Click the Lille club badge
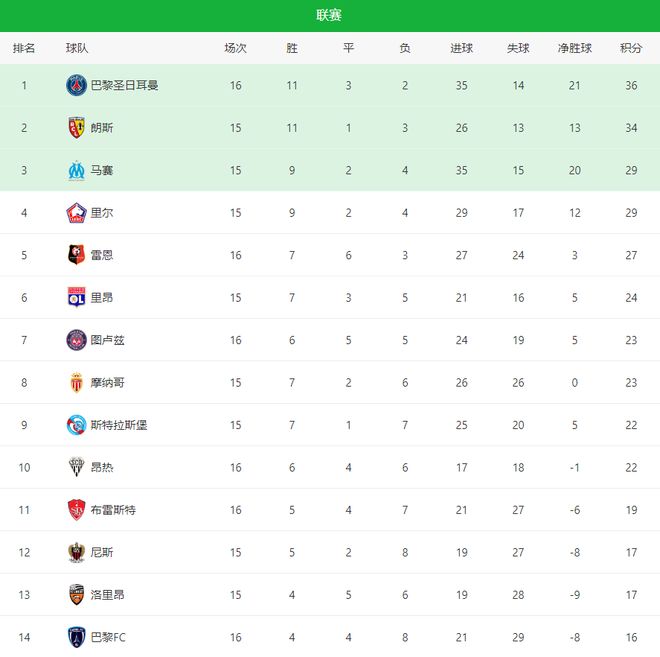Image resolution: width=660 pixels, height=657 pixels. pyautogui.click(x=77, y=213)
